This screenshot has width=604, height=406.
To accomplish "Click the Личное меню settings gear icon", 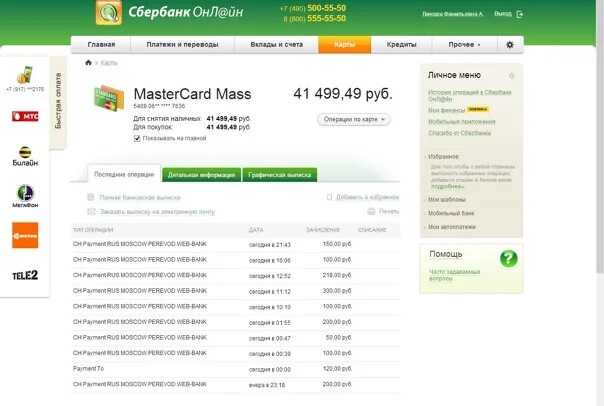I will [512, 75].
